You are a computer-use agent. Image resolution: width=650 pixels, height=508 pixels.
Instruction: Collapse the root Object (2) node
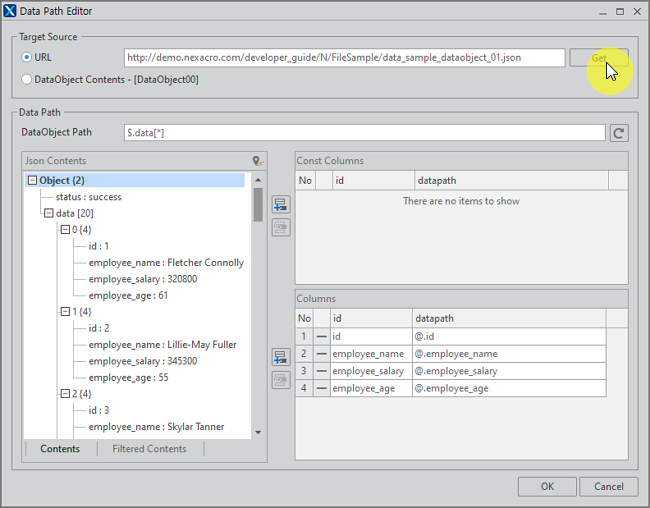pos(32,181)
